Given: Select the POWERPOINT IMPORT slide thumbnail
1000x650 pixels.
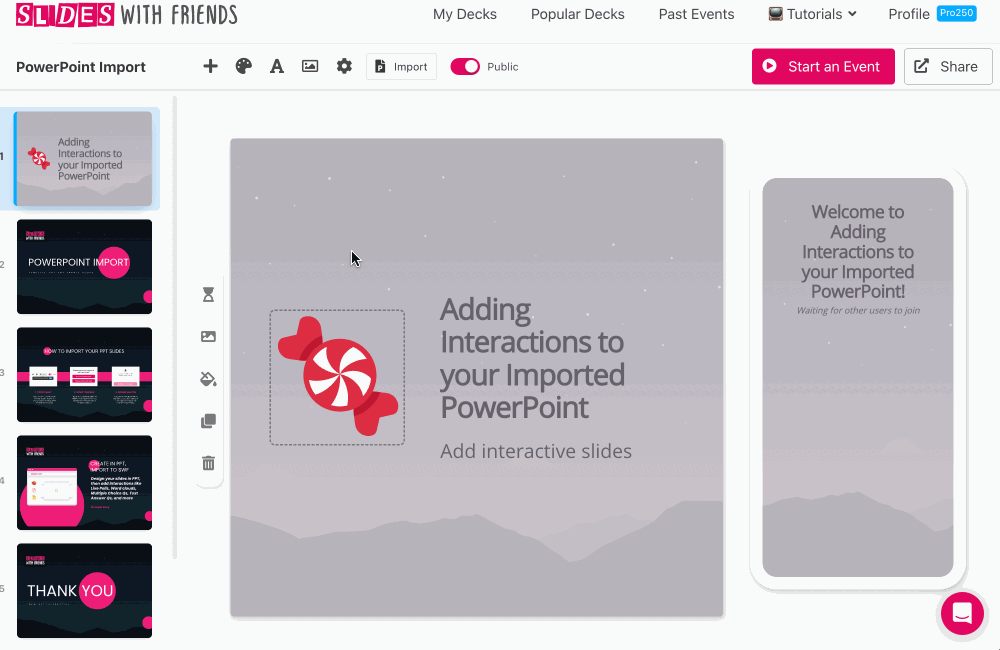Looking at the screenshot, I should point(84,267).
